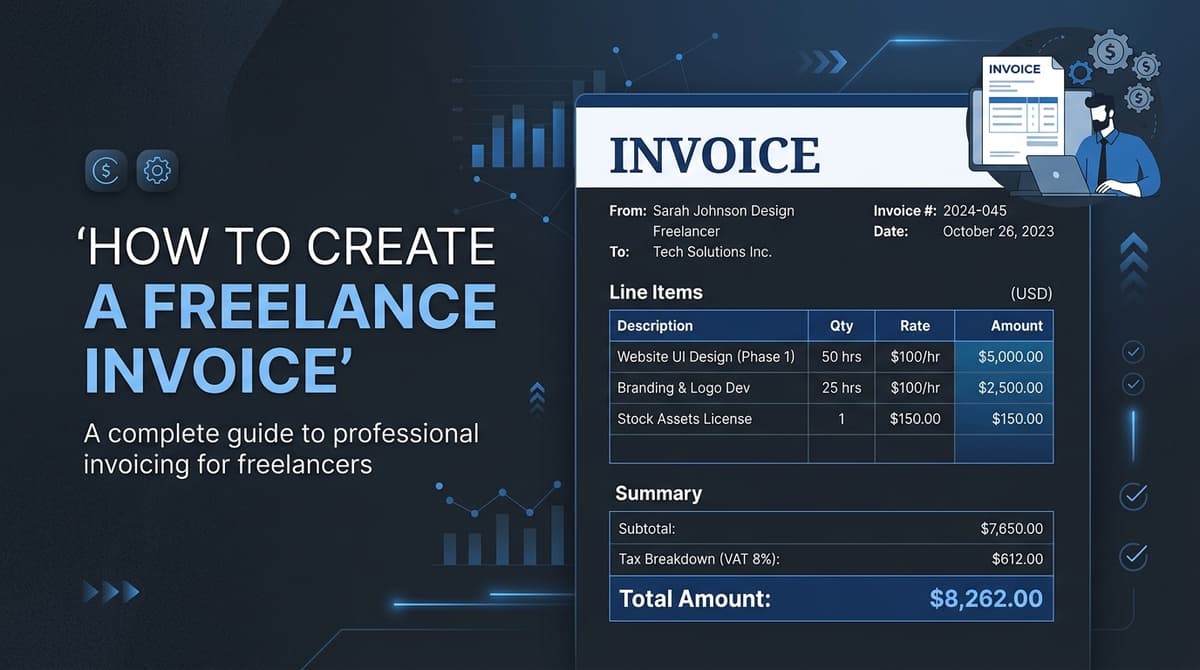Click the $150.00 value in the Rate column
Image resolution: width=1200 pixels, height=670 pixels.
click(x=915, y=419)
